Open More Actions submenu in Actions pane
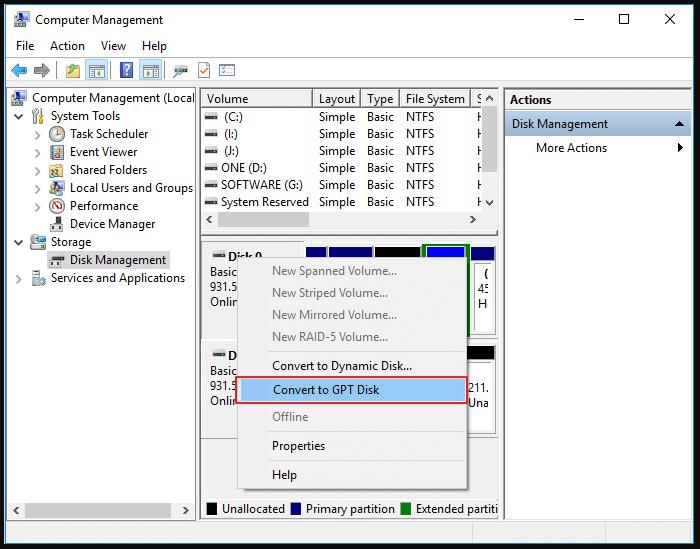The image size is (700, 549). click(571, 148)
